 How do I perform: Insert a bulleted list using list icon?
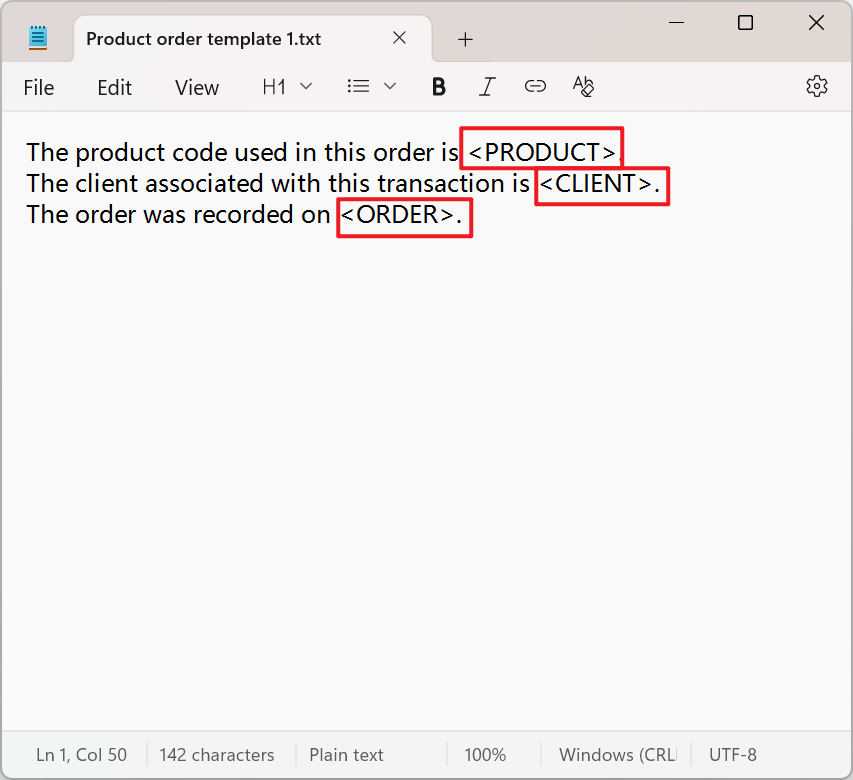point(358,86)
